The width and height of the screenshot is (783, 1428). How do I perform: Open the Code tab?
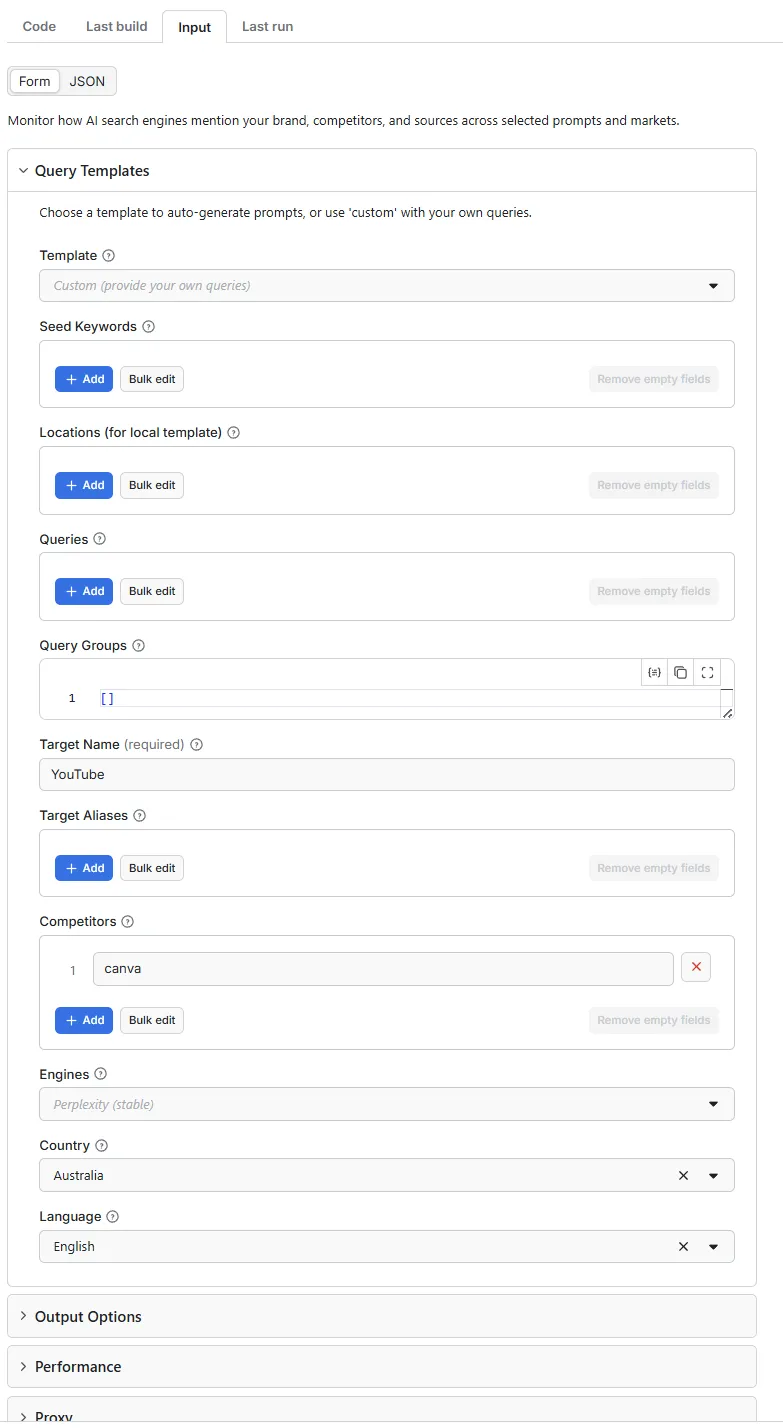click(x=39, y=27)
